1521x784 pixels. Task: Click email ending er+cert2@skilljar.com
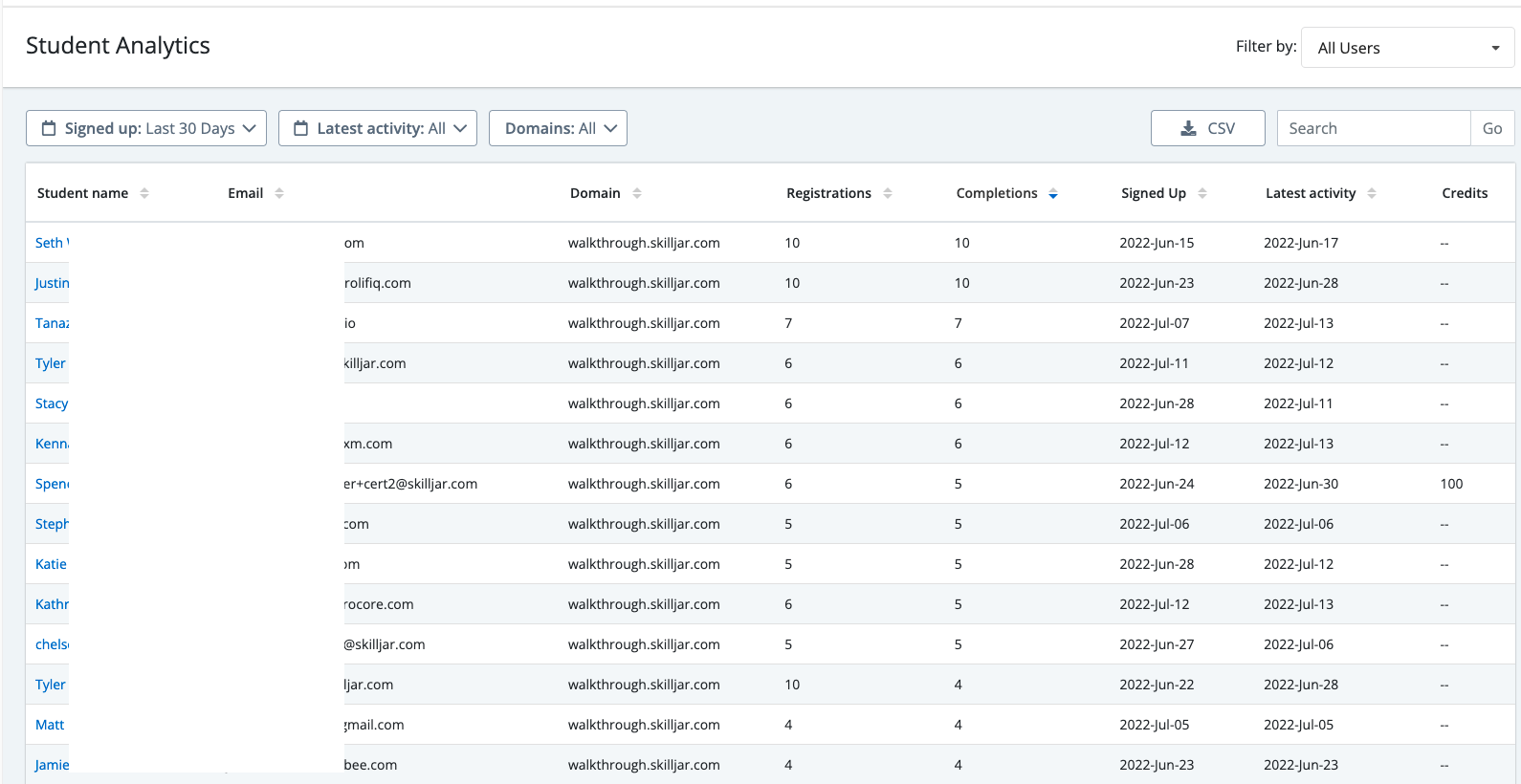(x=411, y=484)
